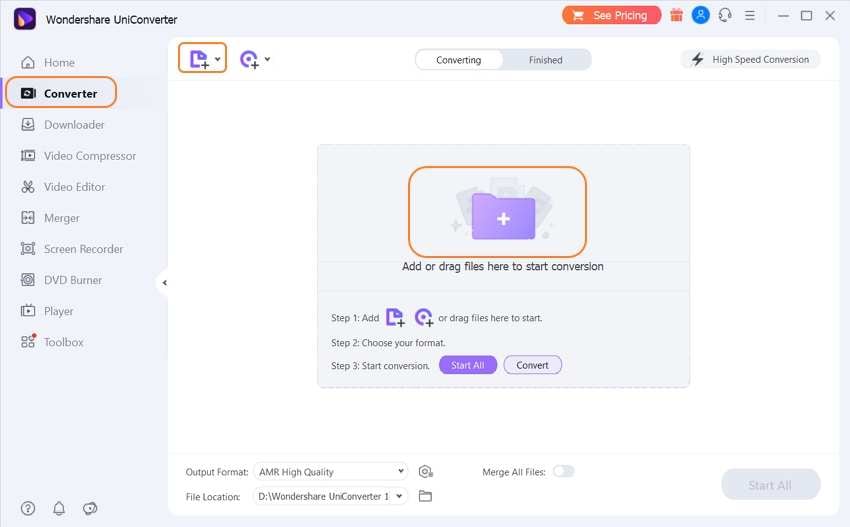Collapse the sidebar with arrow handle
This screenshot has height=527, width=850.
click(164, 282)
